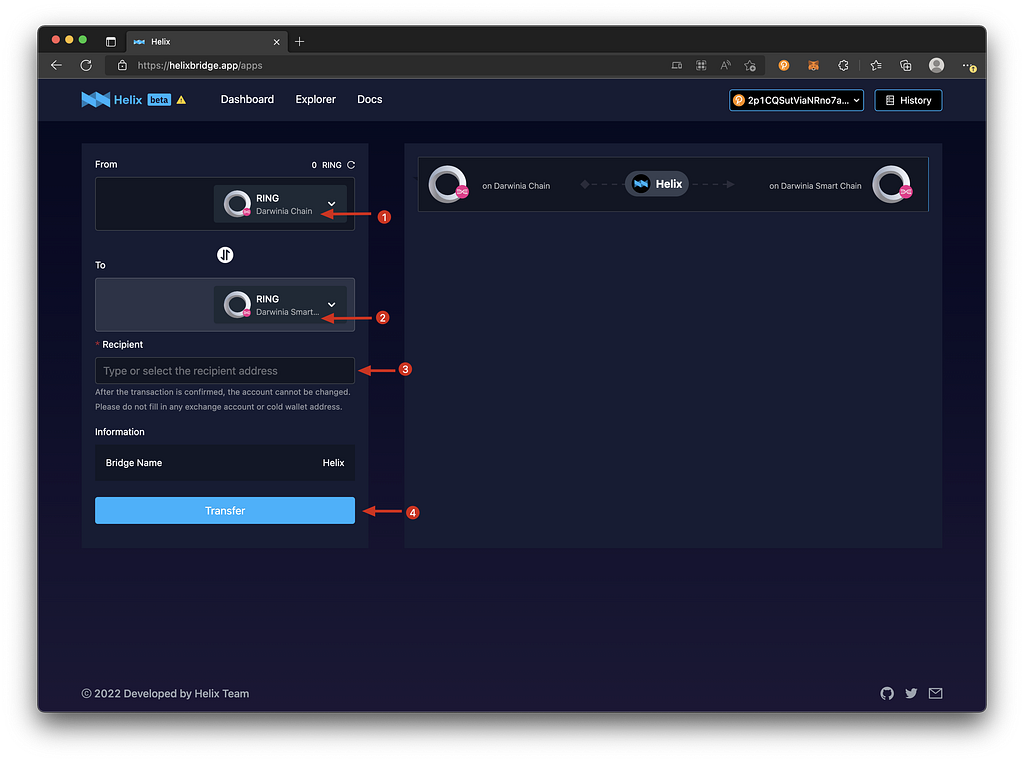
Task: Open the GitHub link icon in footer
Action: click(887, 693)
